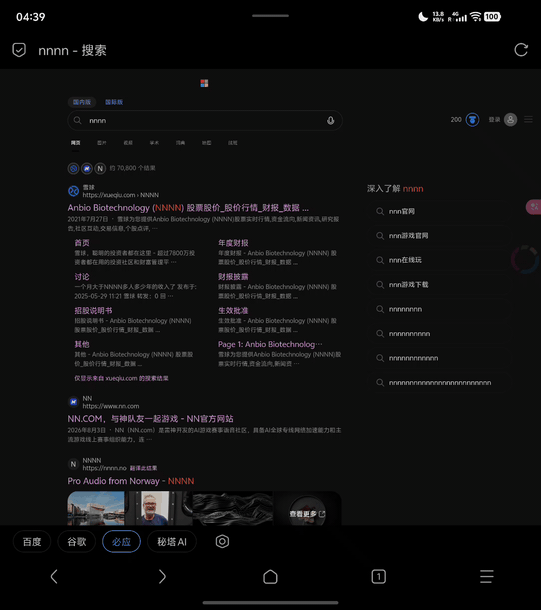Open the 首页 sitelink
Screen dimensions: 541x610
click(x=82, y=243)
